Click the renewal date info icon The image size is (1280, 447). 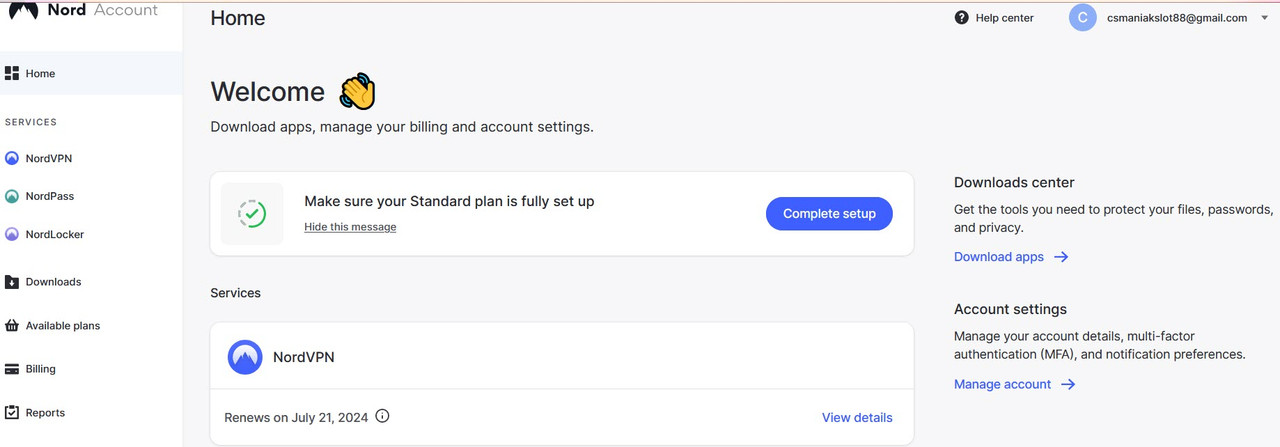coord(382,416)
